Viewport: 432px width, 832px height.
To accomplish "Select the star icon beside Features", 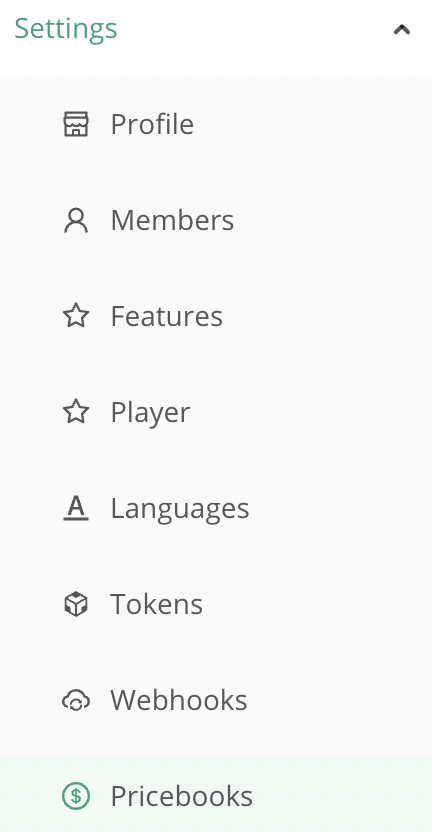I will coord(76,316).
